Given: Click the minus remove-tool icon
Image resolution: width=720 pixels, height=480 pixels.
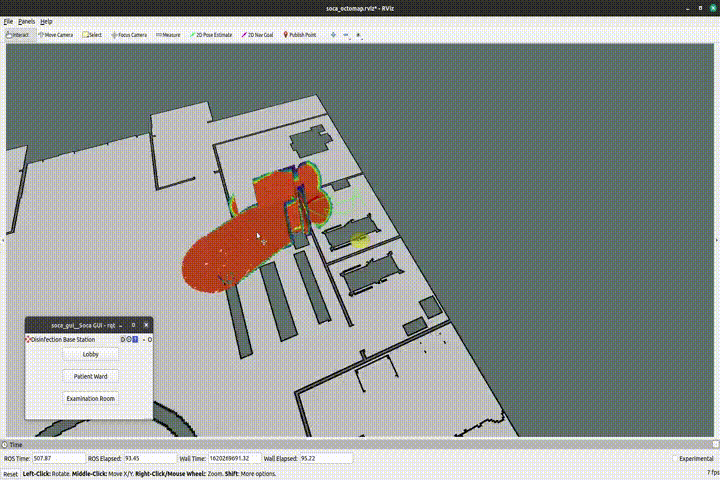Looking at the screenshot, I should coord(346,34).
